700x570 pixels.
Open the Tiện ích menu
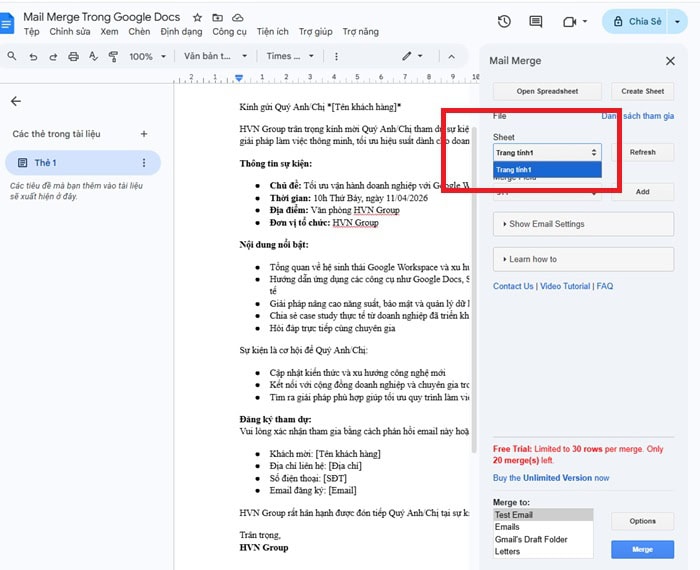[272, 32]
